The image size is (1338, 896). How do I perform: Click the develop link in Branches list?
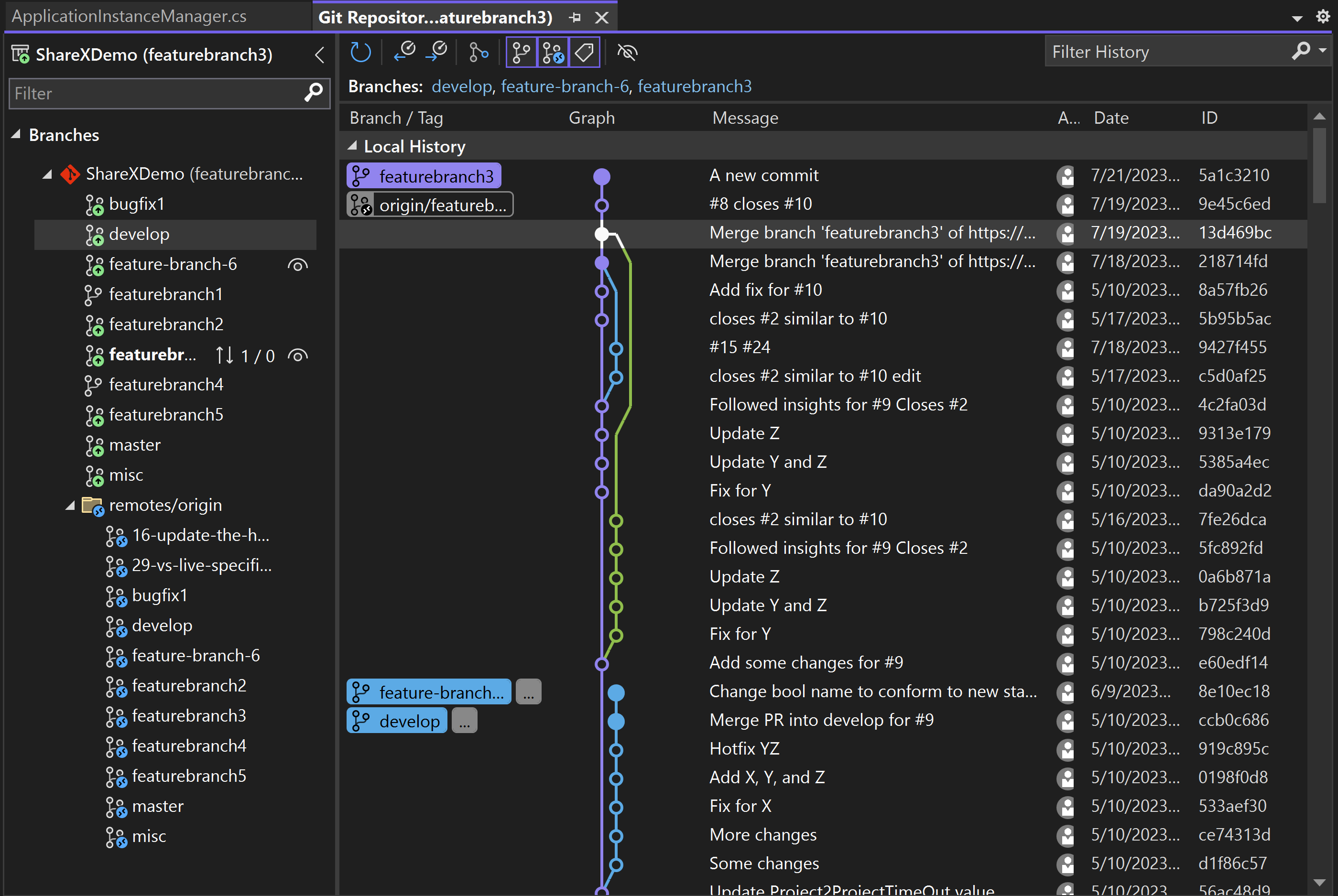click(461, 86)
